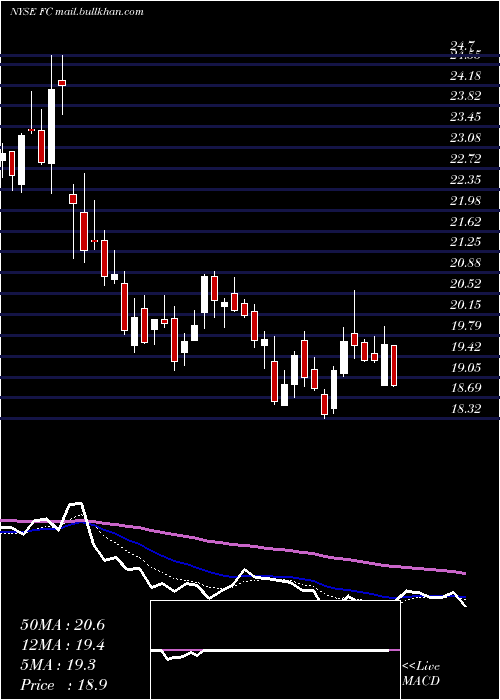500x700 pixels.
Task: Click the 24.18 price axis label
Action: [x=466, y=75]
